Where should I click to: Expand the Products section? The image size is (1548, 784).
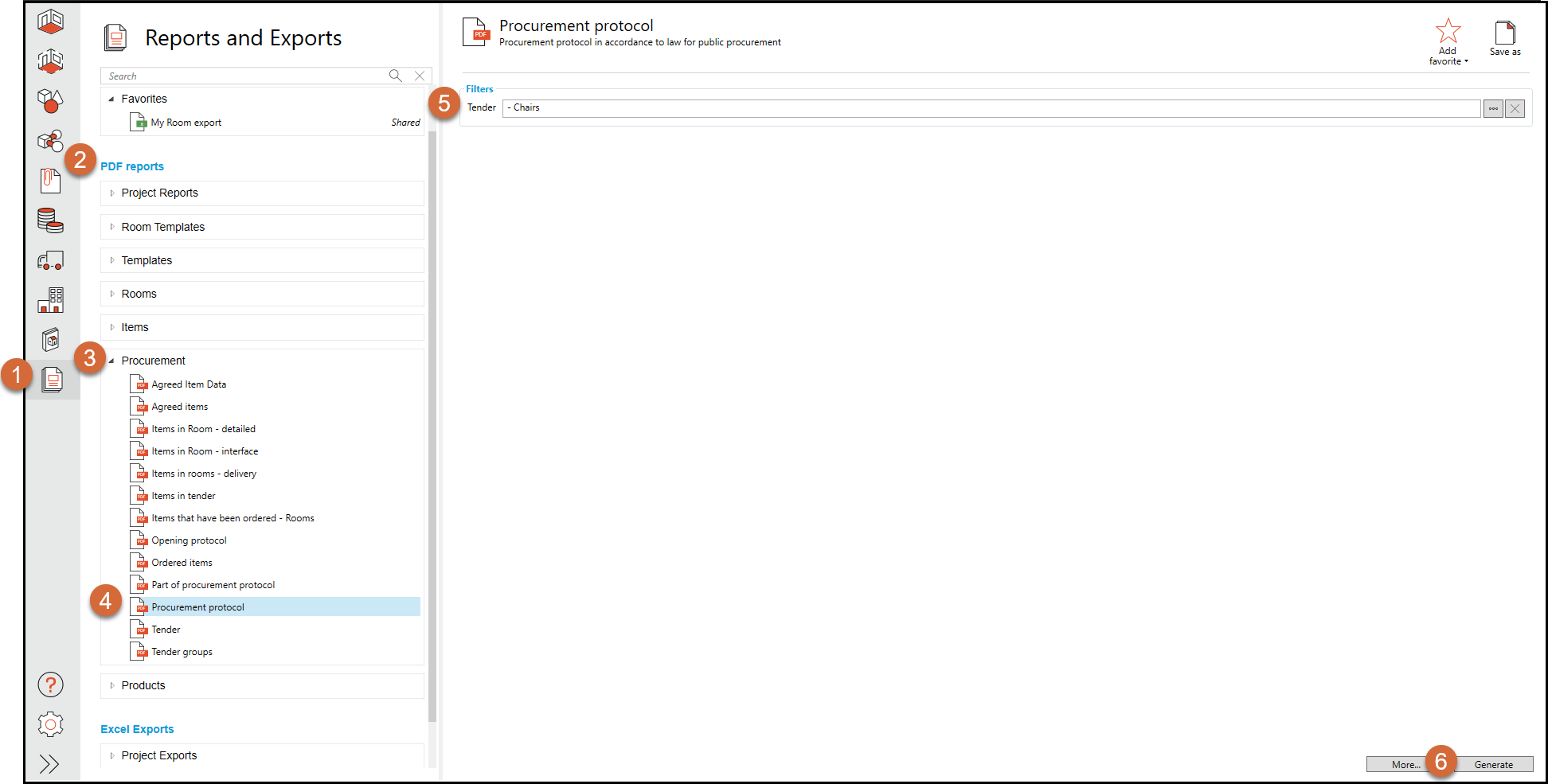click(x=143, y=685)
